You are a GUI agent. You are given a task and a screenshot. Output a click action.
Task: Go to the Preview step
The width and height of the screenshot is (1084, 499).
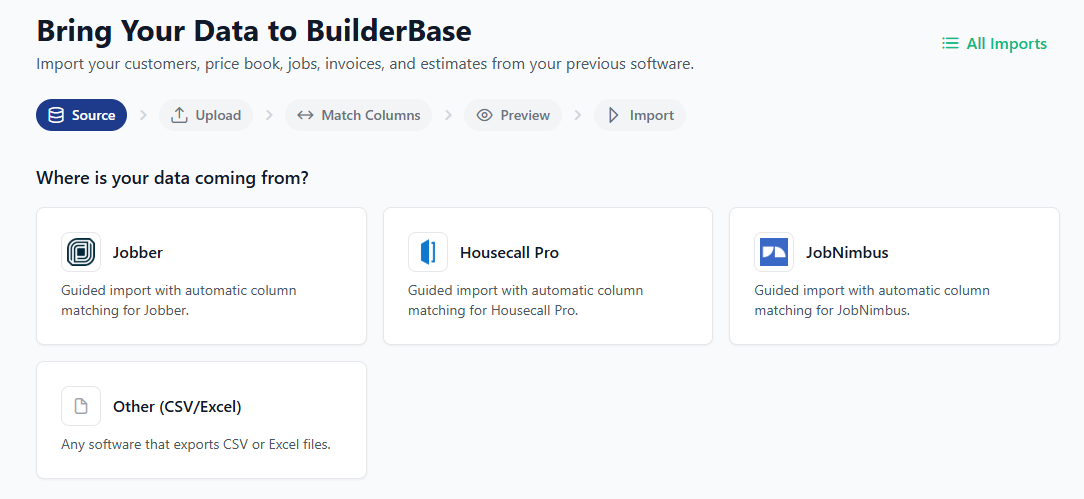[x=513, y=115]
